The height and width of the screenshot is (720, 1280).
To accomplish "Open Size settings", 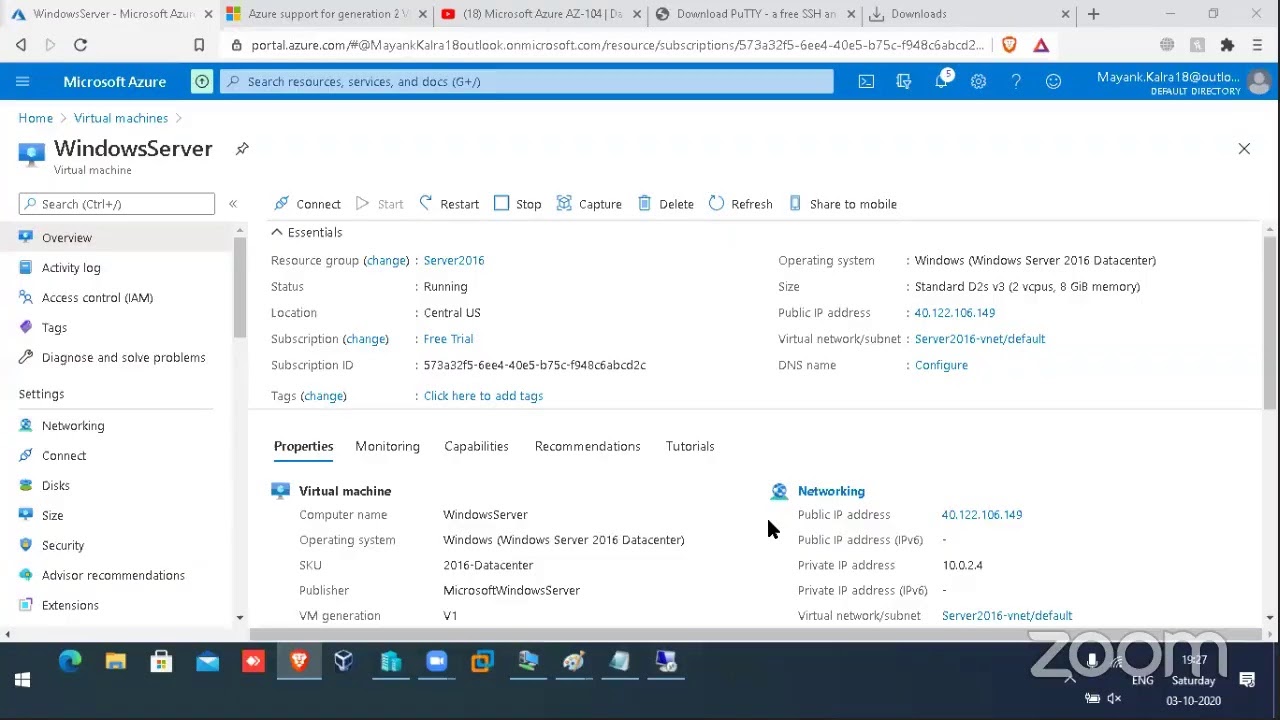I will [x=52, y=516].
